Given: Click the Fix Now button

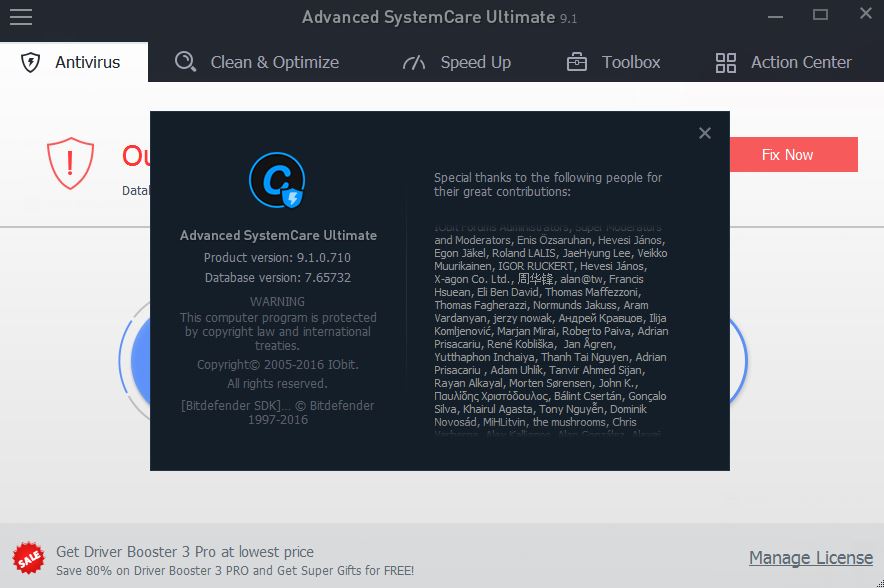Looking at the screenshot, I should pyautogui.click(x=787, y=155).
